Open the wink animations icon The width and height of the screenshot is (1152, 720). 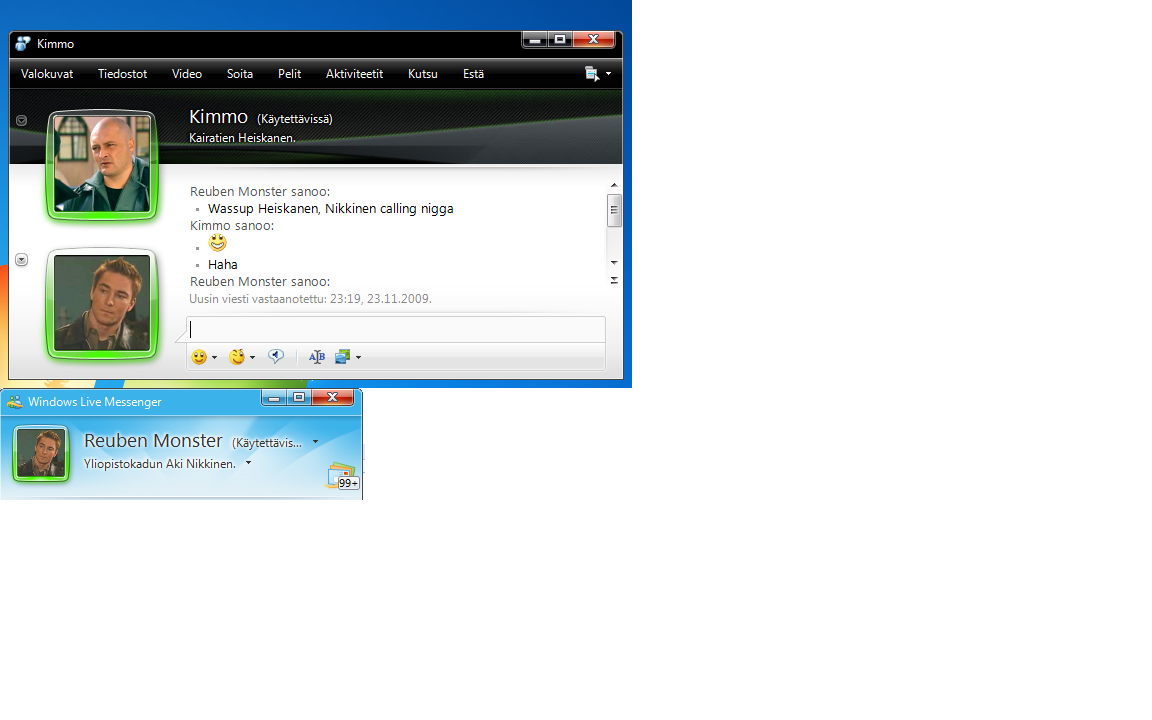click(237, 357)
